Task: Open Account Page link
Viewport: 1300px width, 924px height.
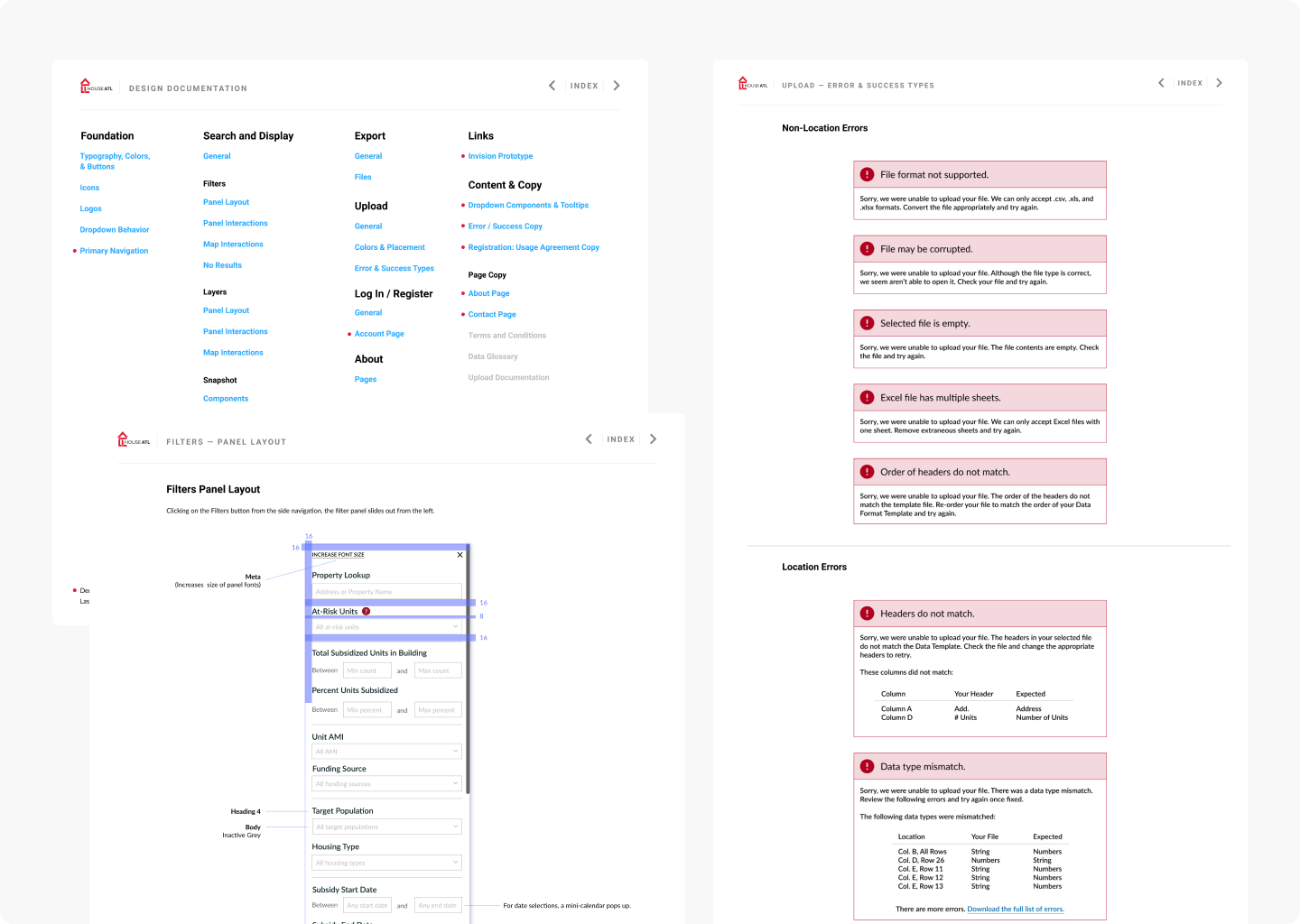Action: tap(379, 334)
